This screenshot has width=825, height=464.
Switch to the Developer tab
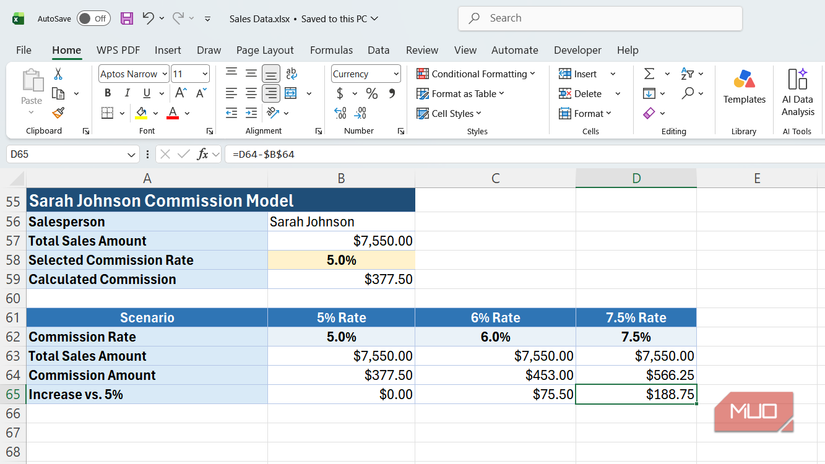[x=577, y=50]
